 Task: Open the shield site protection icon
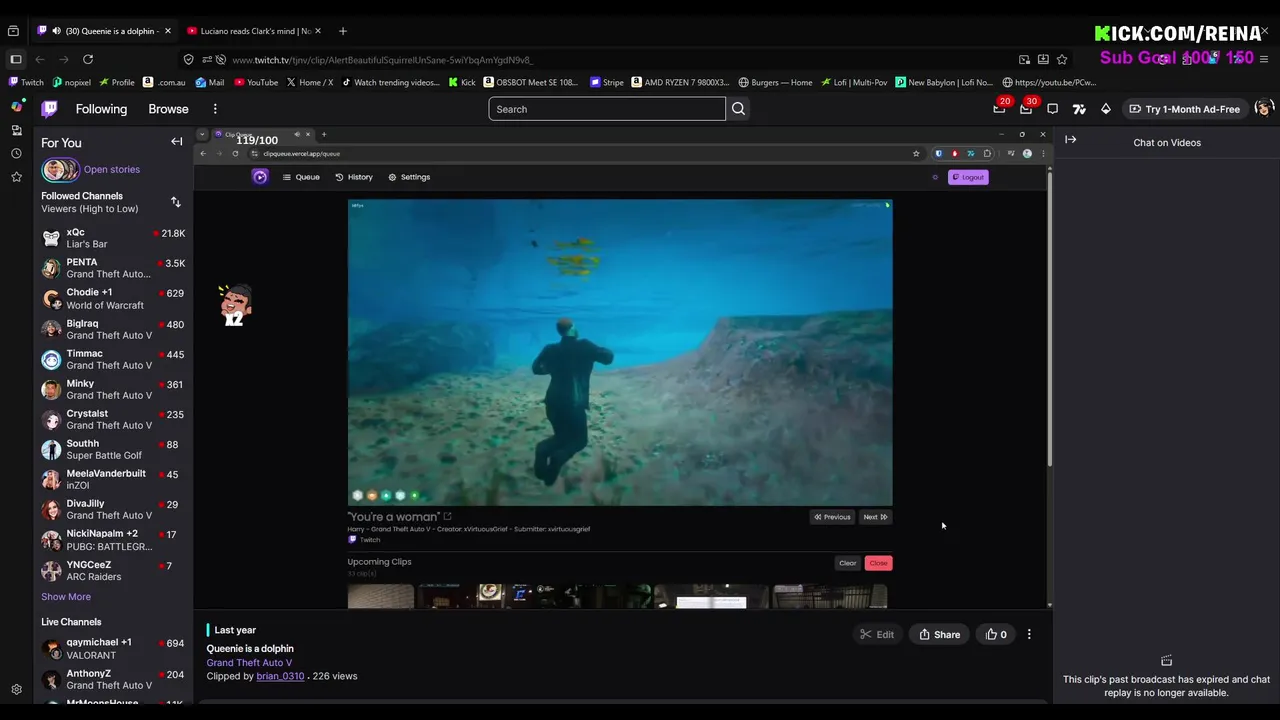(188, 60)
